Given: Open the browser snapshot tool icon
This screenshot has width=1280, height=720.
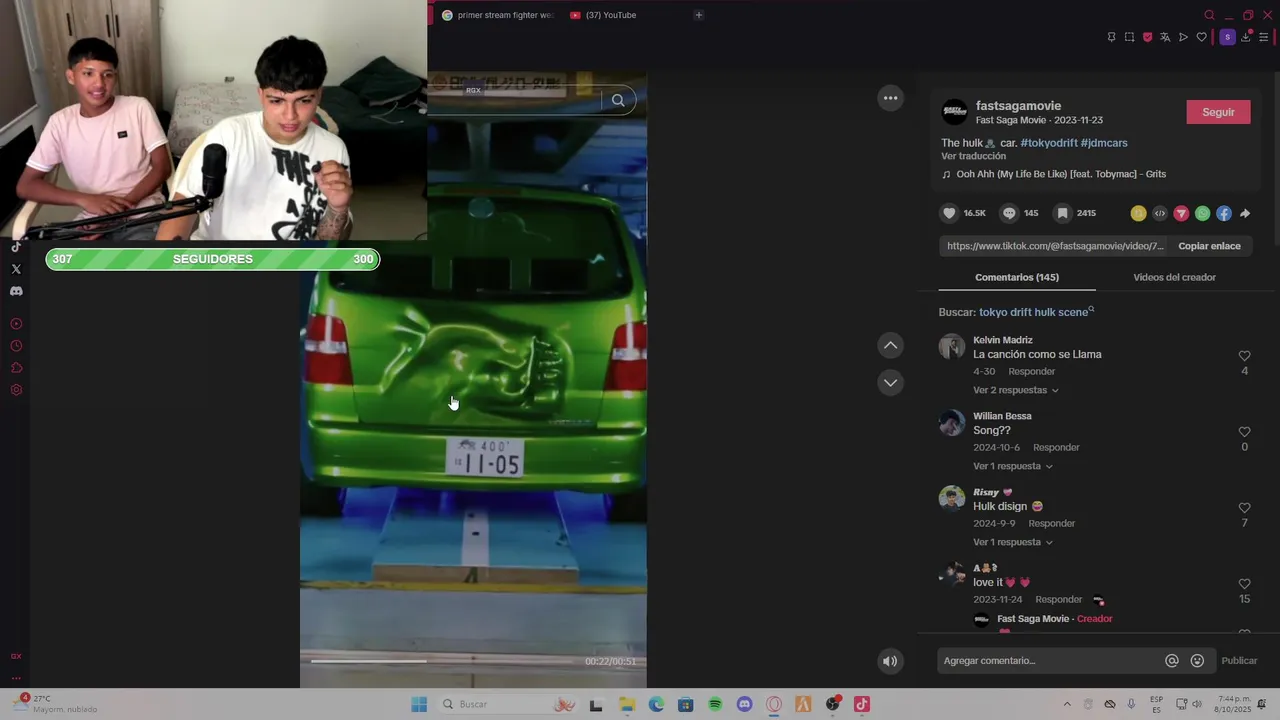Looking at the screenshot, I should click(1129, 37).
